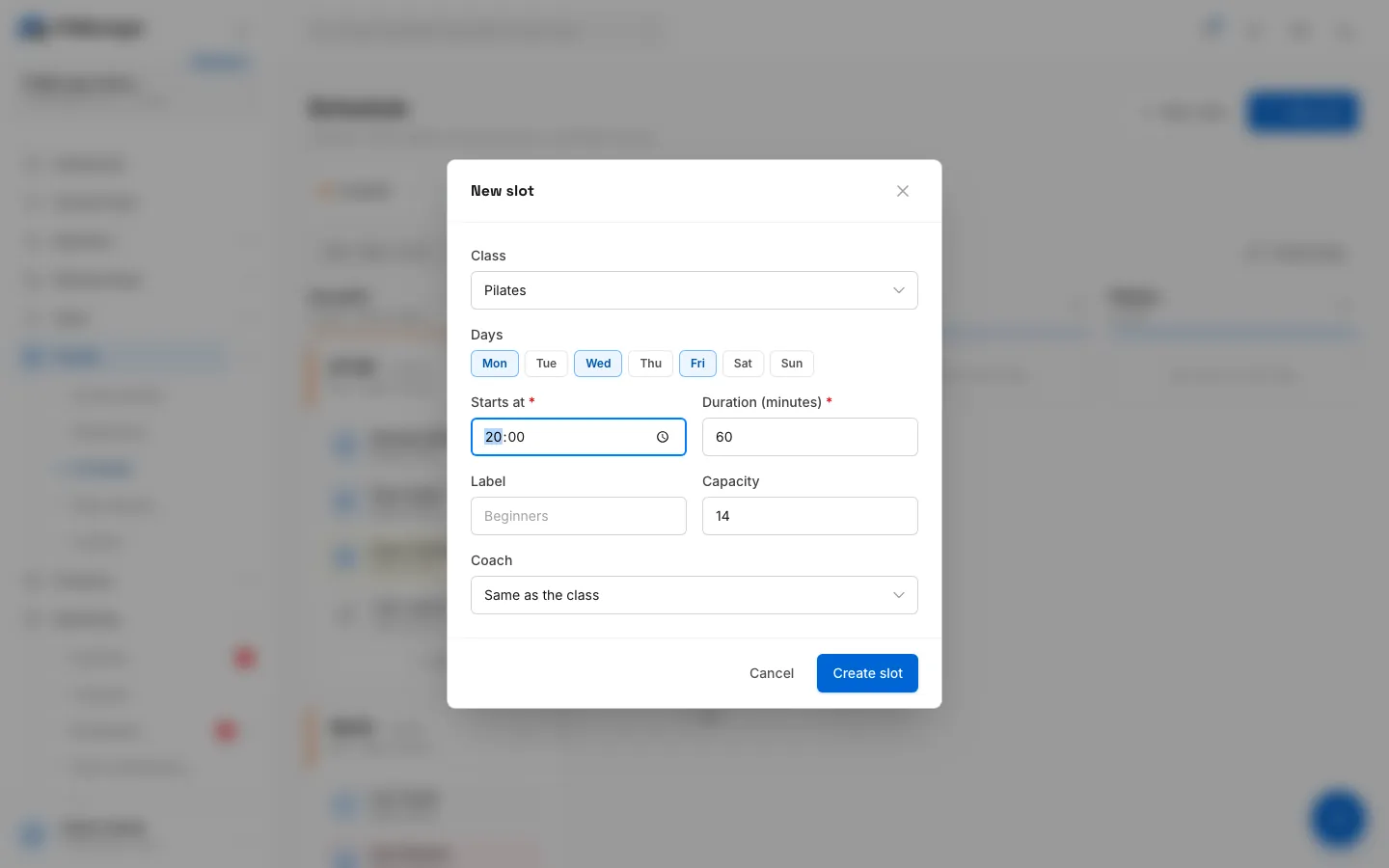Toggle the Fri day chip
Screen dimensions: 1389x868
click(x=697, y=364)
